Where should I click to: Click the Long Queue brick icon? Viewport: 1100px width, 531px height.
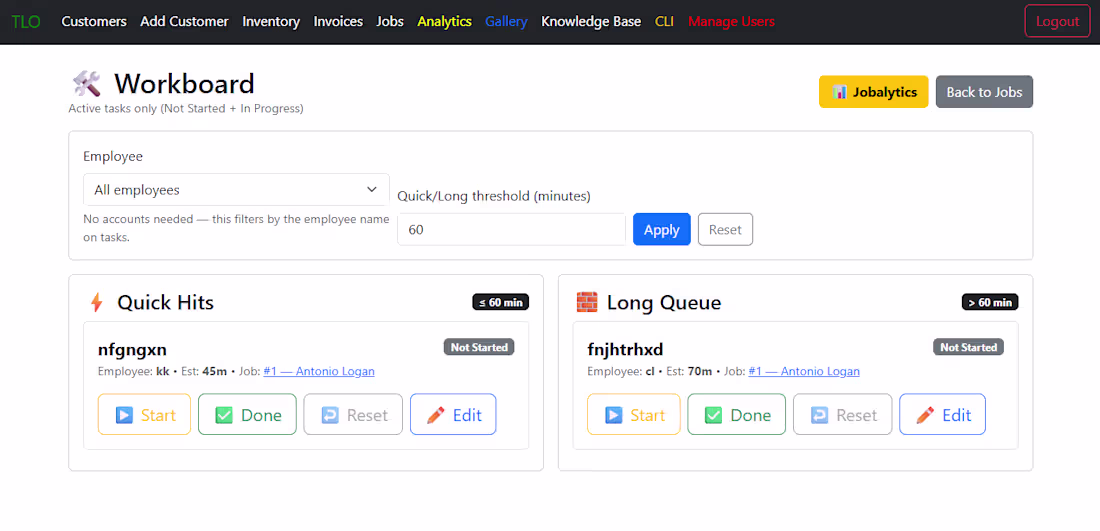587,302
